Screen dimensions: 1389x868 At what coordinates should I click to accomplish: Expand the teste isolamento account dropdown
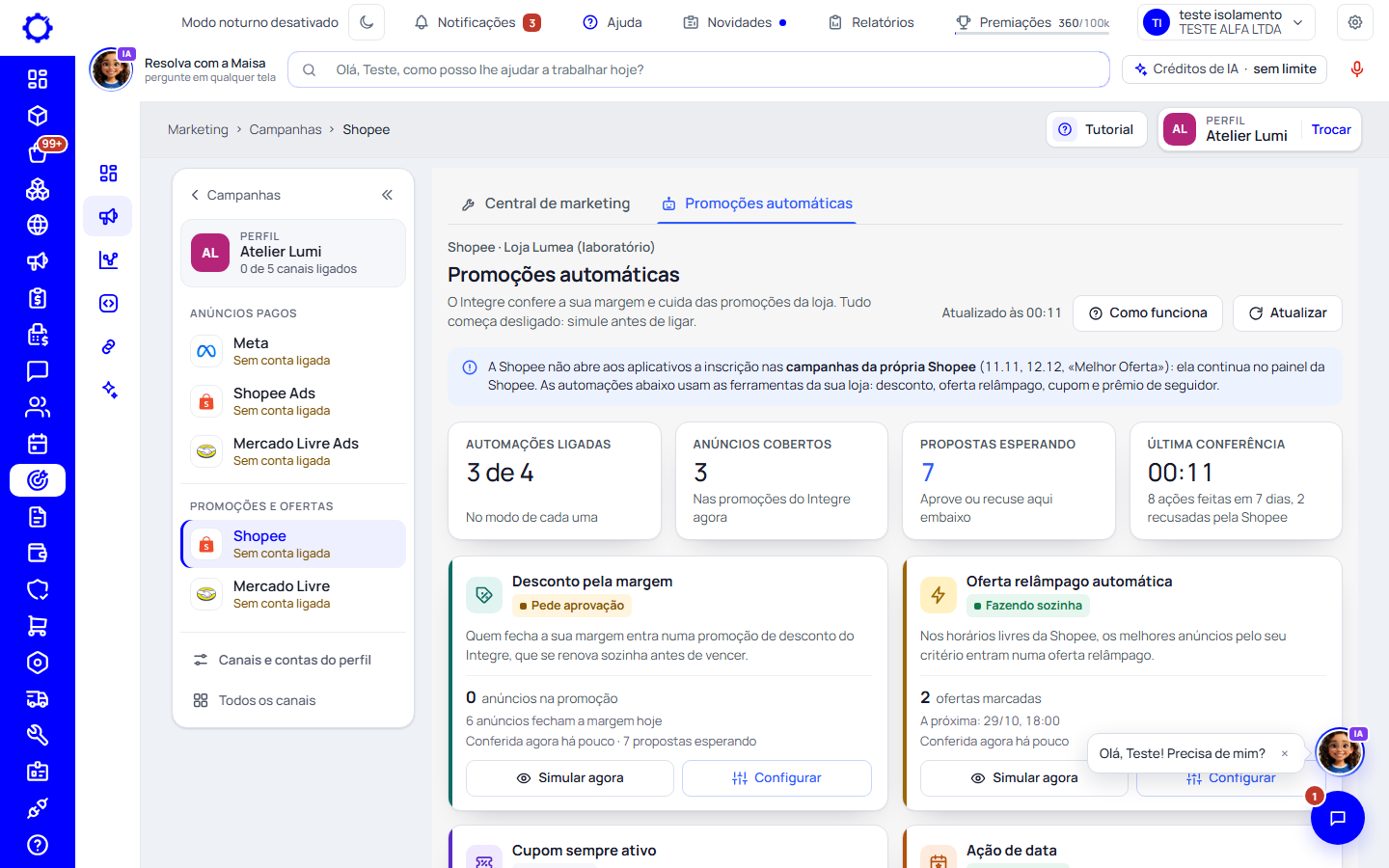pyautogui.click(x=1226, y=22)
